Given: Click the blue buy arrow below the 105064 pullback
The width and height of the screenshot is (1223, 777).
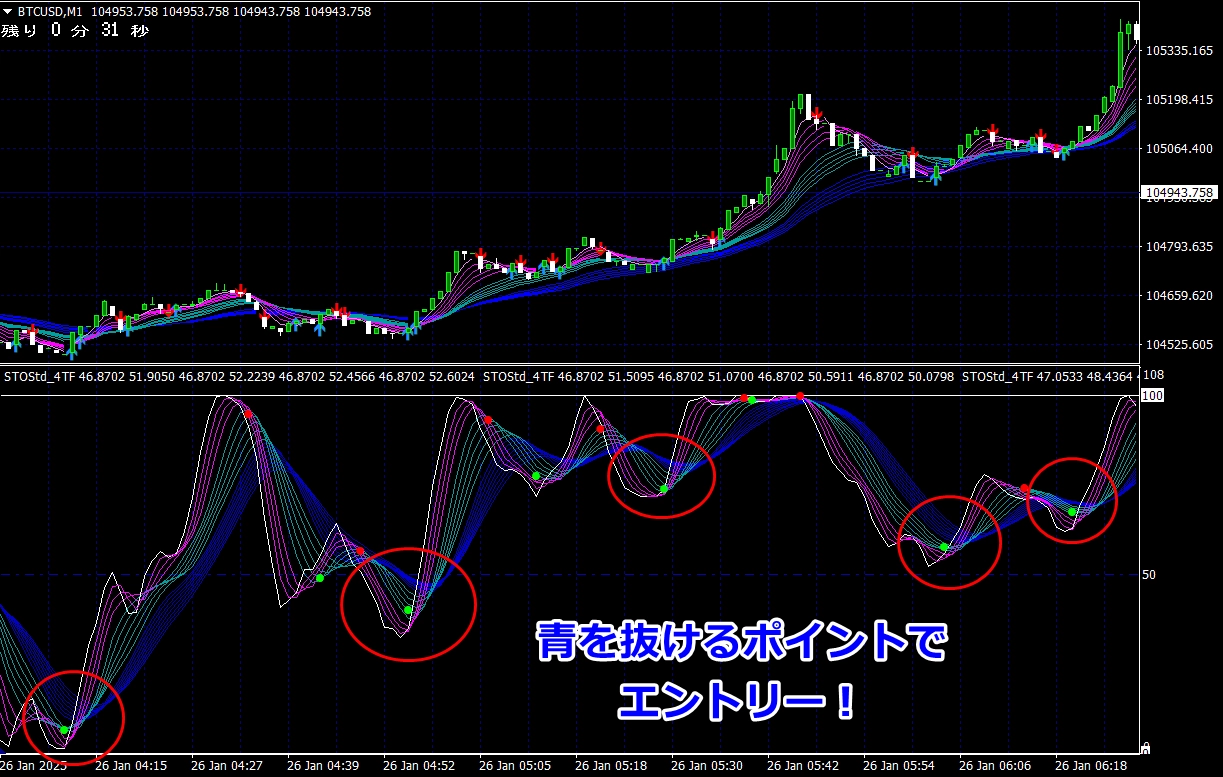Looking at the screenshot, I should point(936,176).
